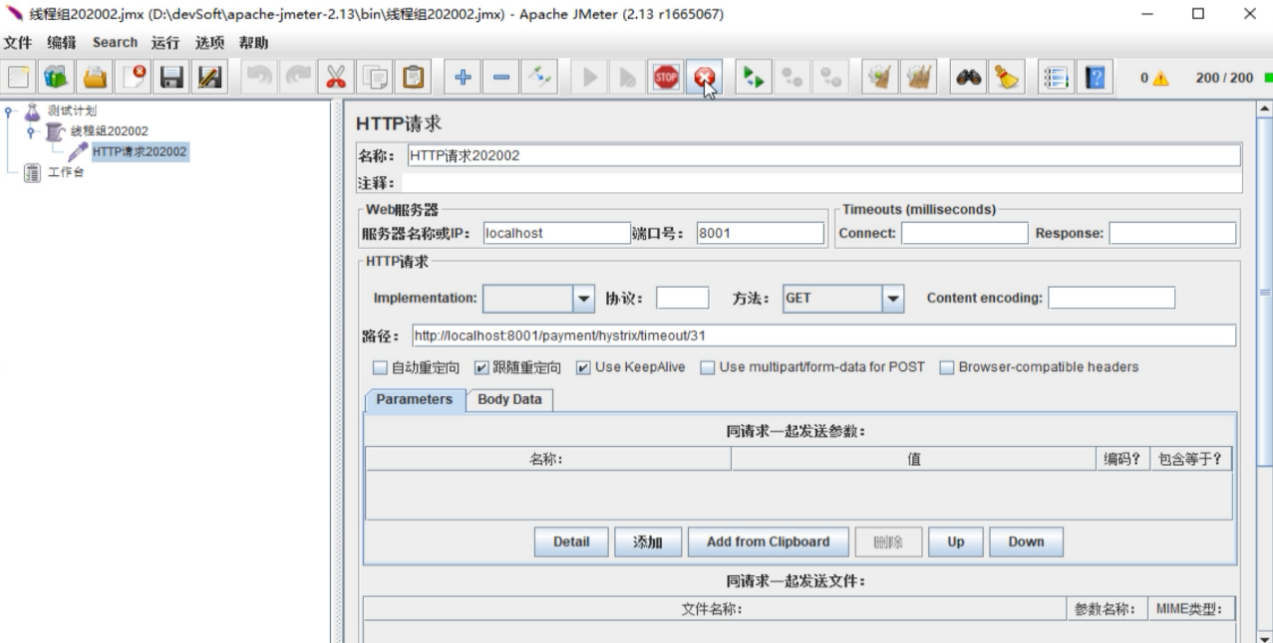Click Remote Start All icon
Image resolution: width=1273 pixels, height=643 pixels.
(x=751, y=77)
